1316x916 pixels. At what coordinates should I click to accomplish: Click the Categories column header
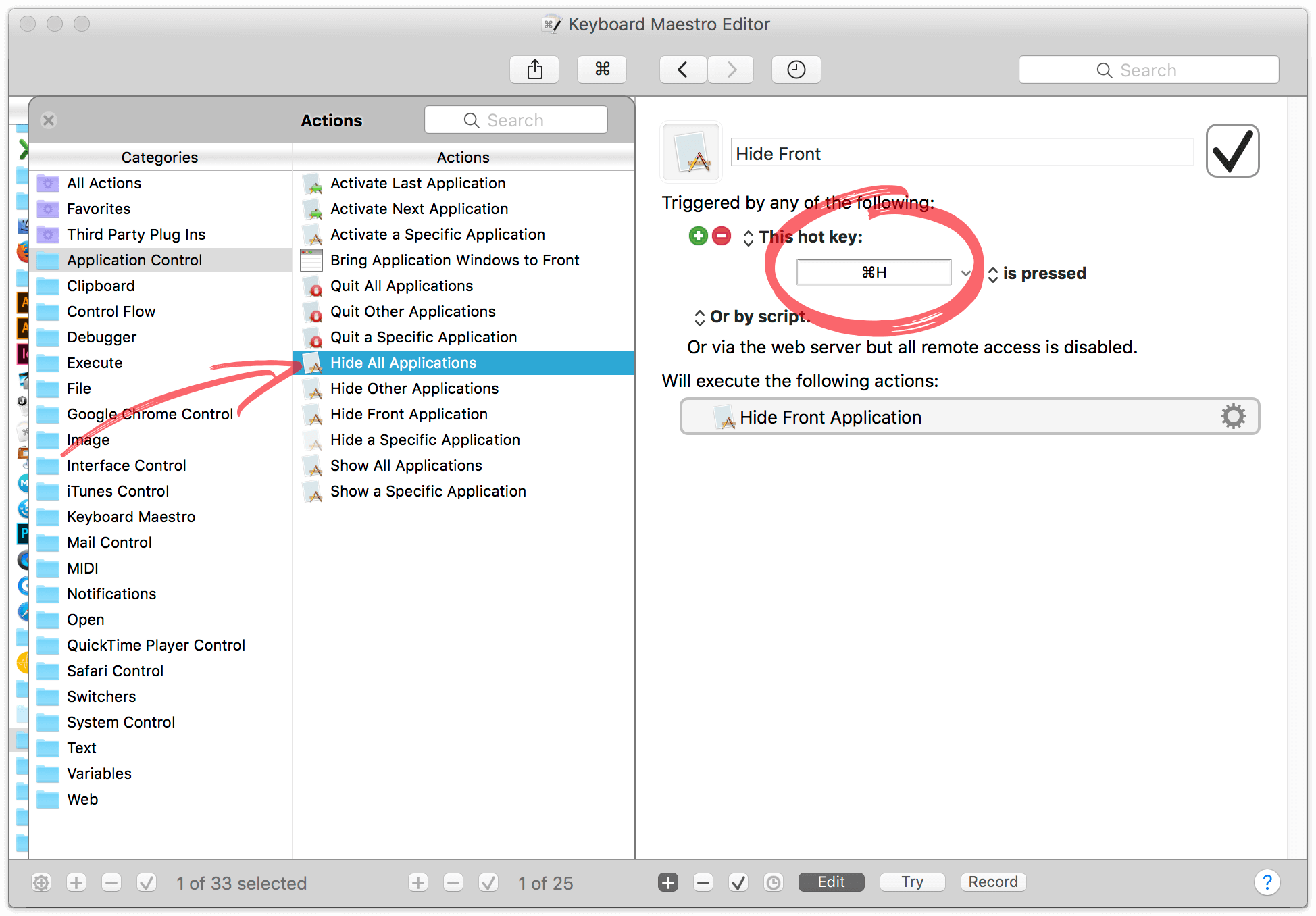tap(160, 157)
